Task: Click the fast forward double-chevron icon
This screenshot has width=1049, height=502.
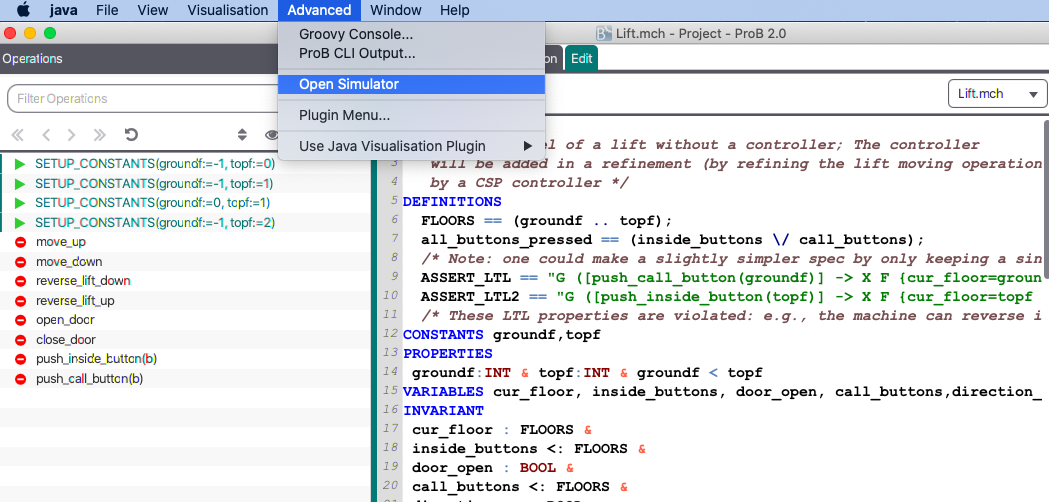Action: [x=100, y=135]
